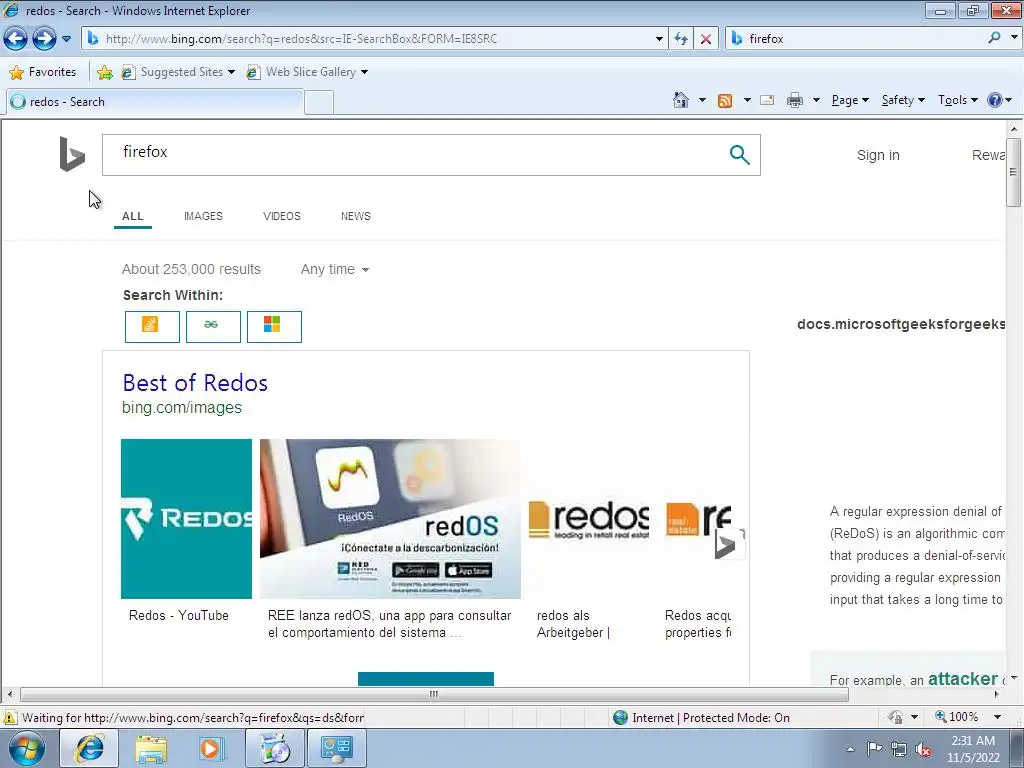This screenshot has height=768, width=1024.
Task: Click the image carousel next arrow
Action: 729,543
